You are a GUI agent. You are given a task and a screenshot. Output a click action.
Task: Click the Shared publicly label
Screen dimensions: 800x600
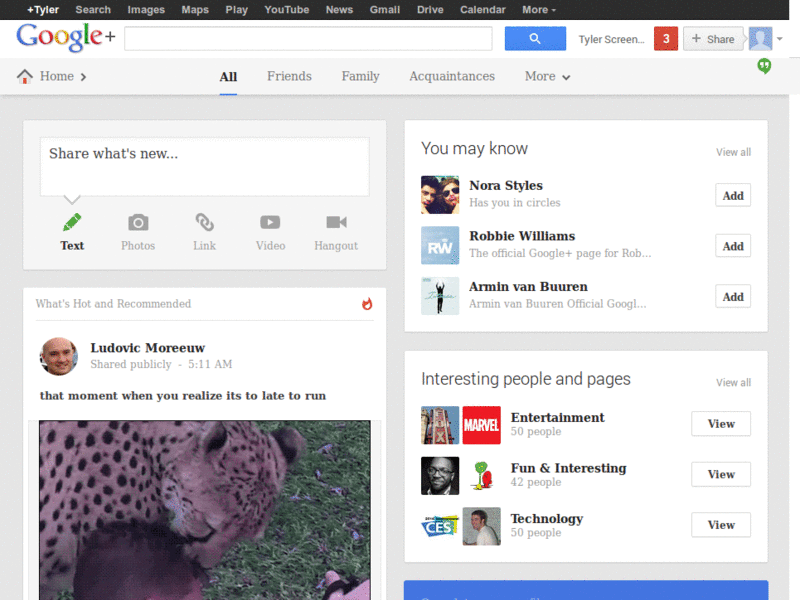(x=131, y=364)
